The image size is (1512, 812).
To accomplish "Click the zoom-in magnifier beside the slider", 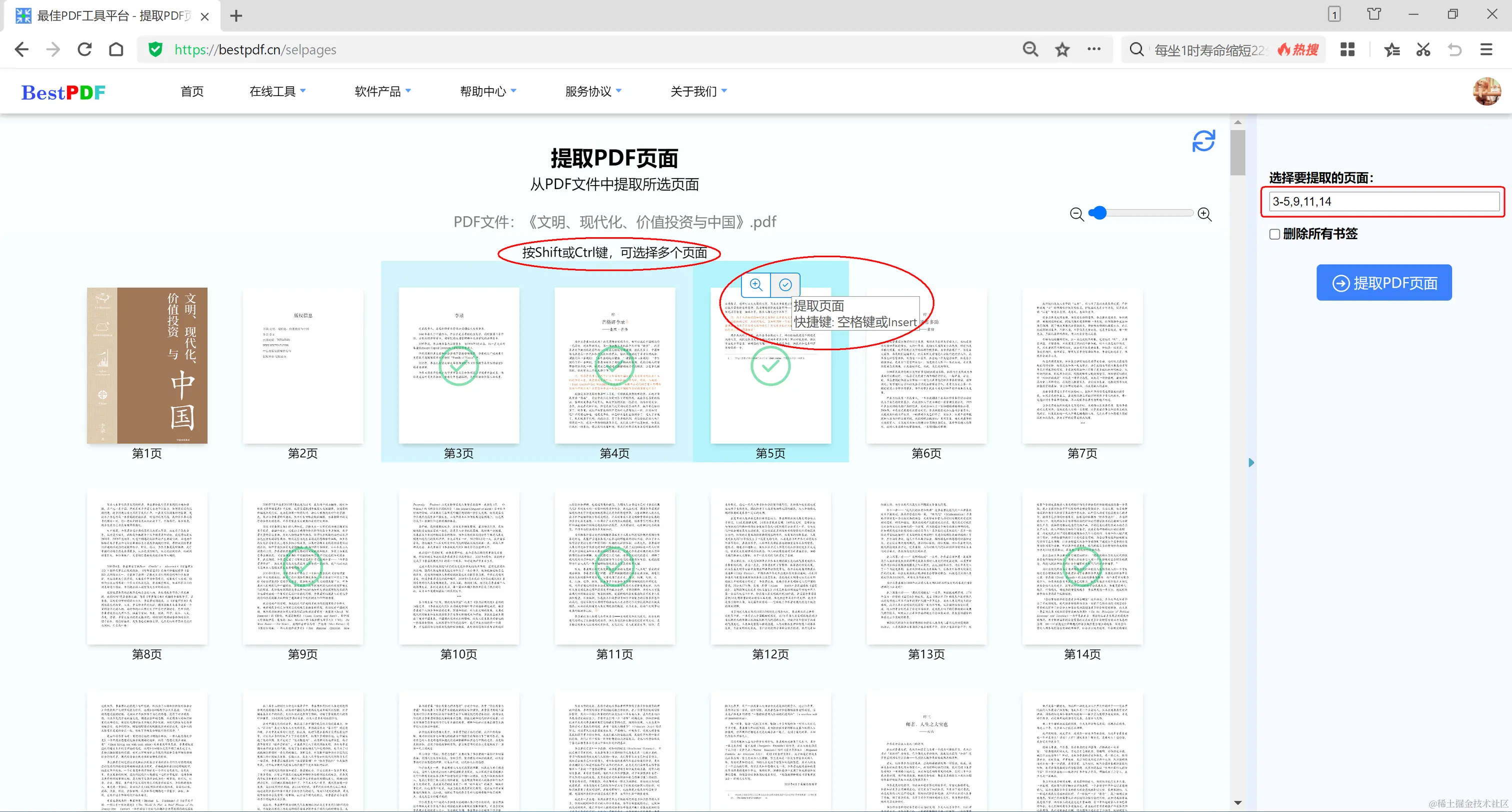I will 1204,214.
